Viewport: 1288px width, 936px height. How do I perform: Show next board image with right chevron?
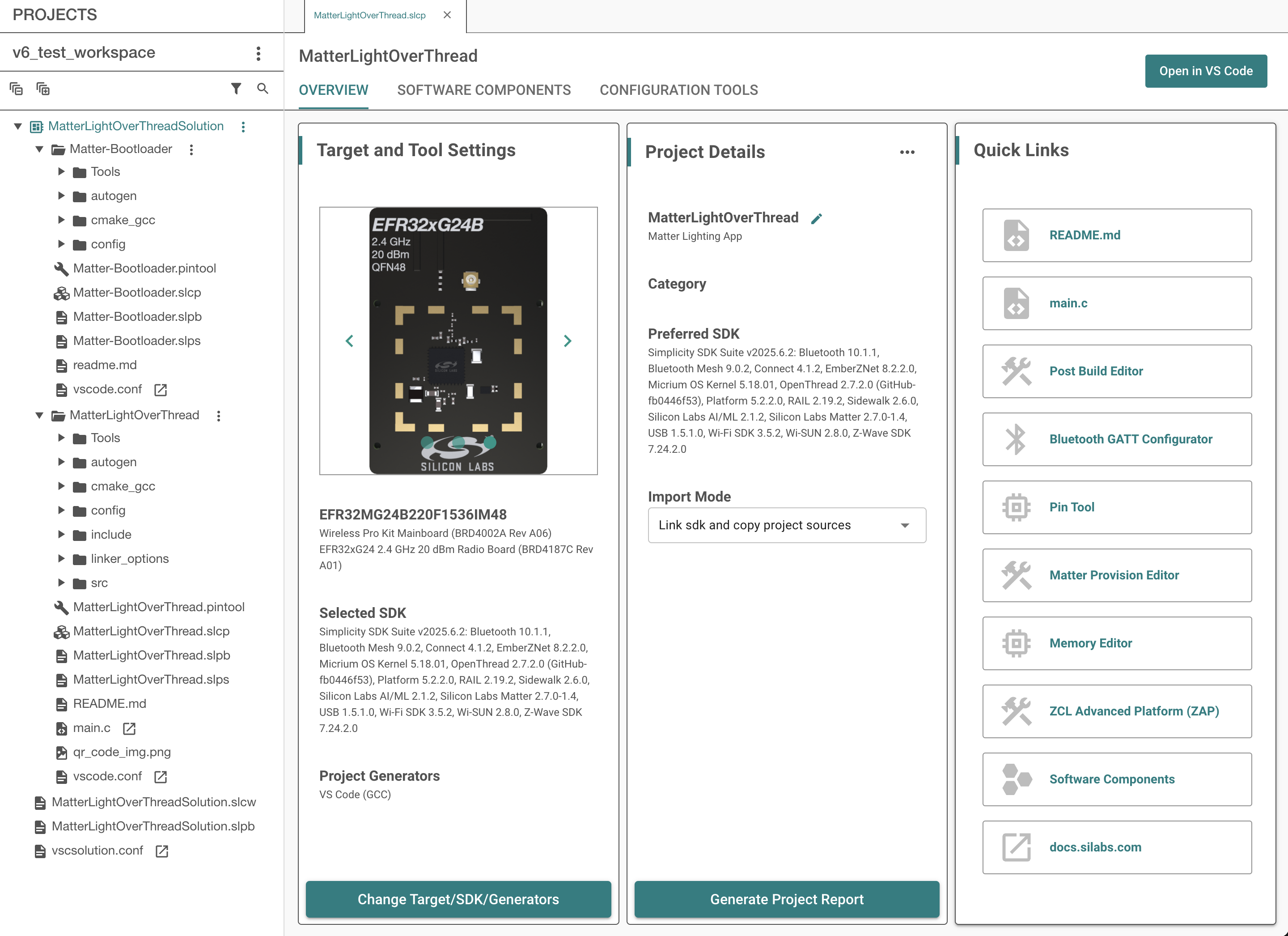(567, 341)
